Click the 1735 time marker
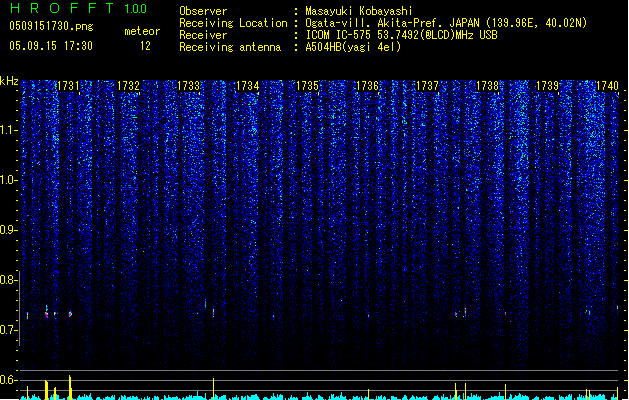629x400 pixels. 308,86
